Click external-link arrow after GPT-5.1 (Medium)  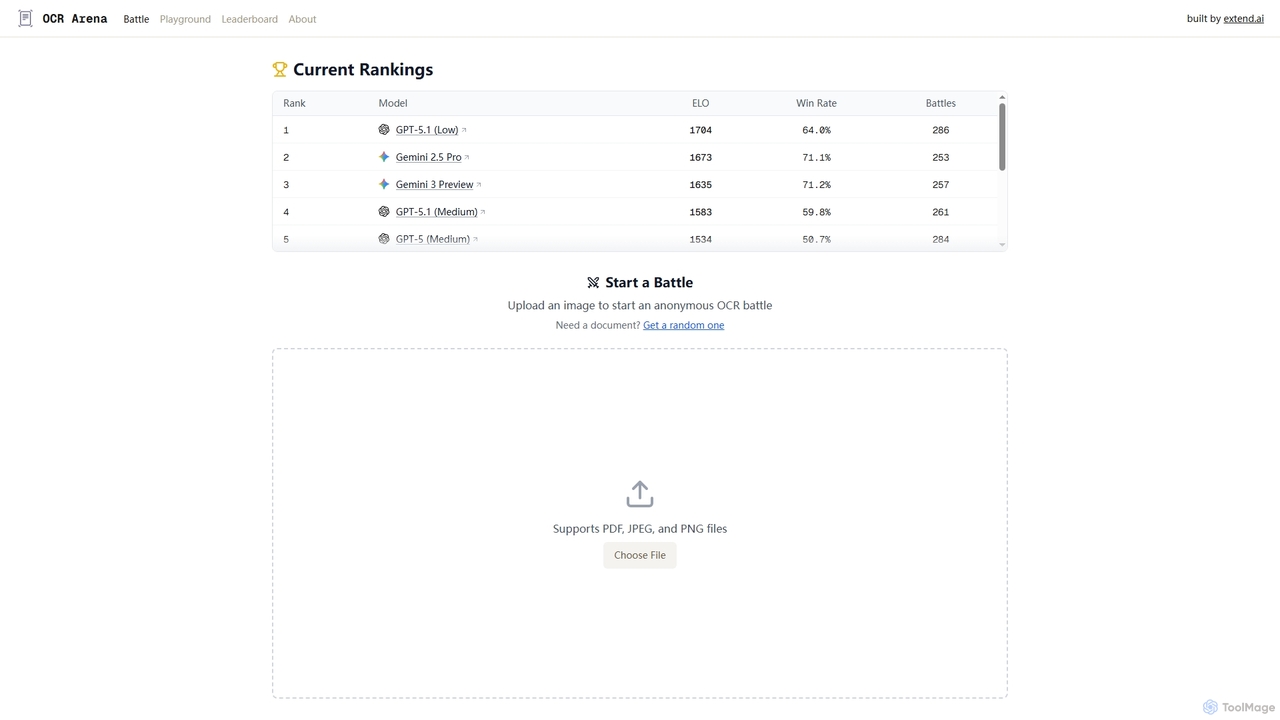click(483, 212)
